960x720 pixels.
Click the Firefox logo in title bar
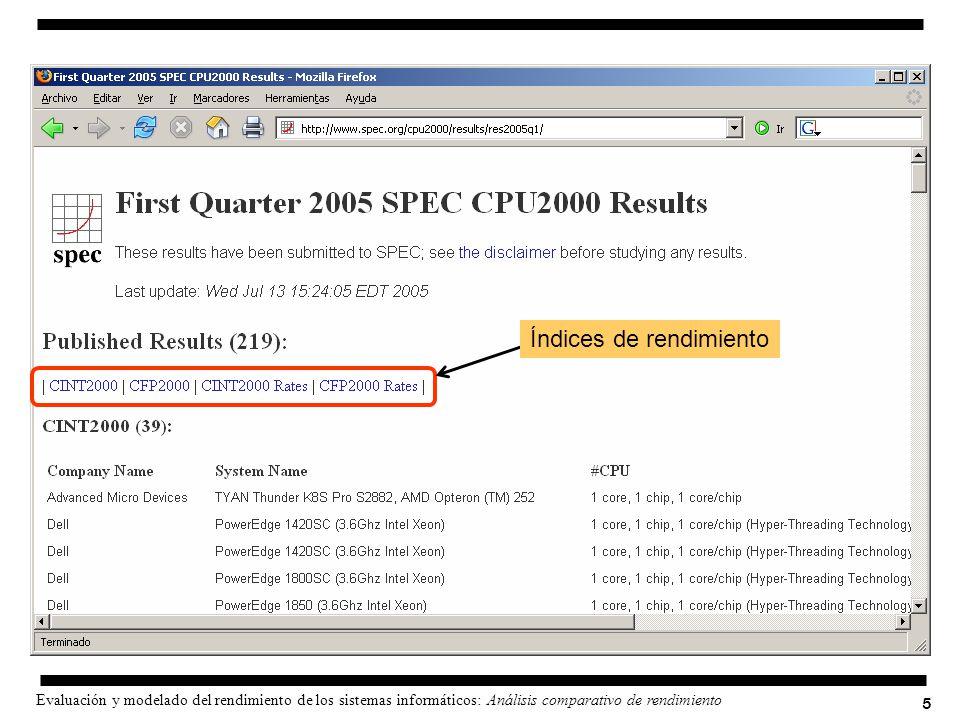pyautogui.click(x=43, y=76)
